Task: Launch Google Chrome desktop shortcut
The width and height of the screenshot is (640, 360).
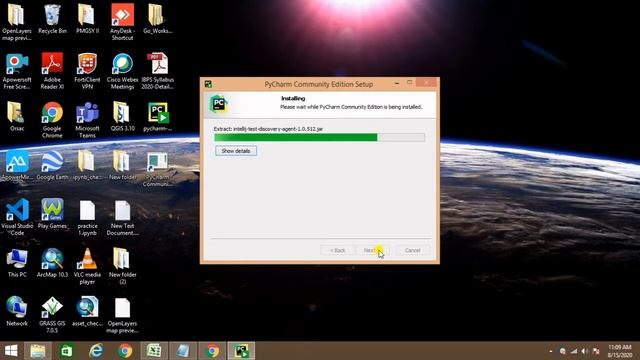Action: click(52, 120)
